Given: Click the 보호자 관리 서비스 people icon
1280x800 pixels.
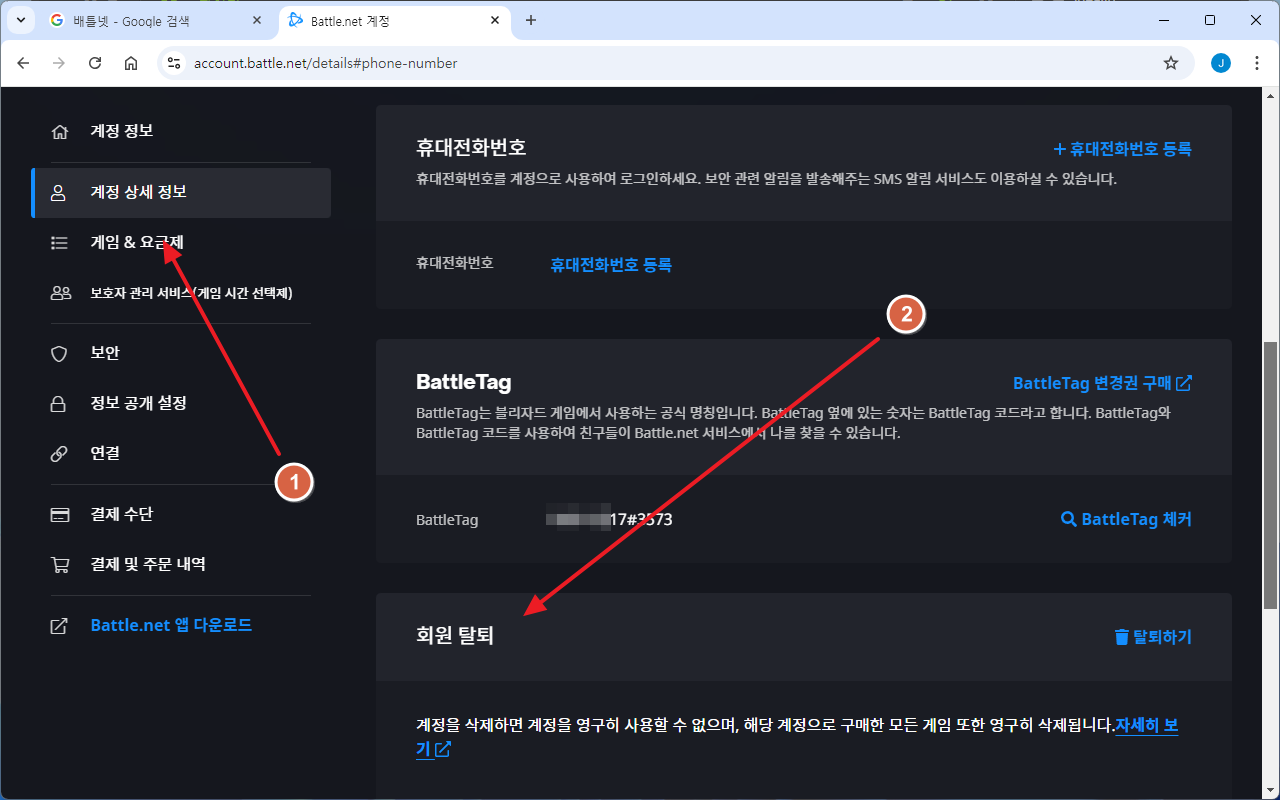Looking at the screenshot, I should [x=60, y=293].
